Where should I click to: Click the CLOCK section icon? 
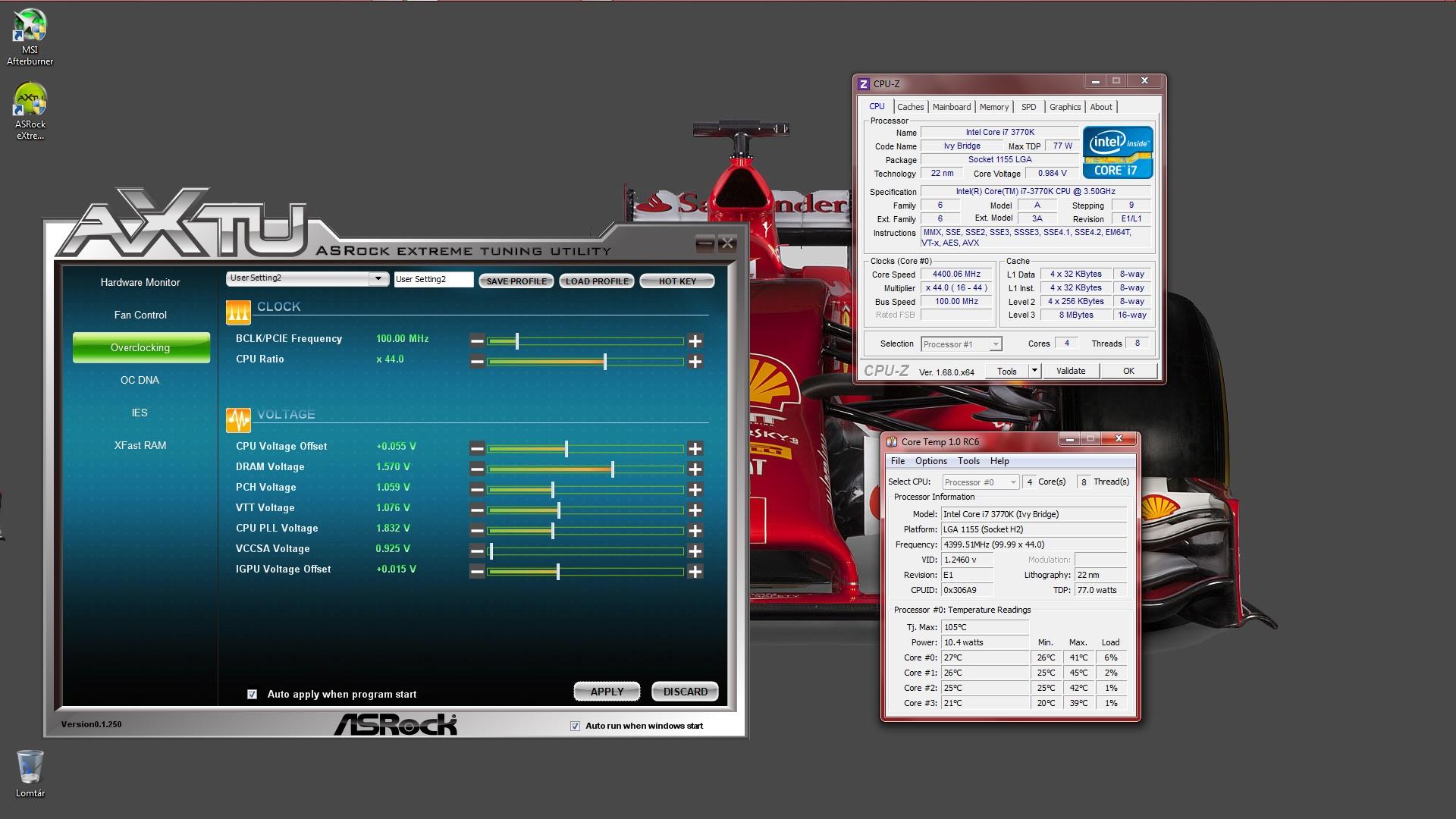pyautogui.click(x=238, y=312)
